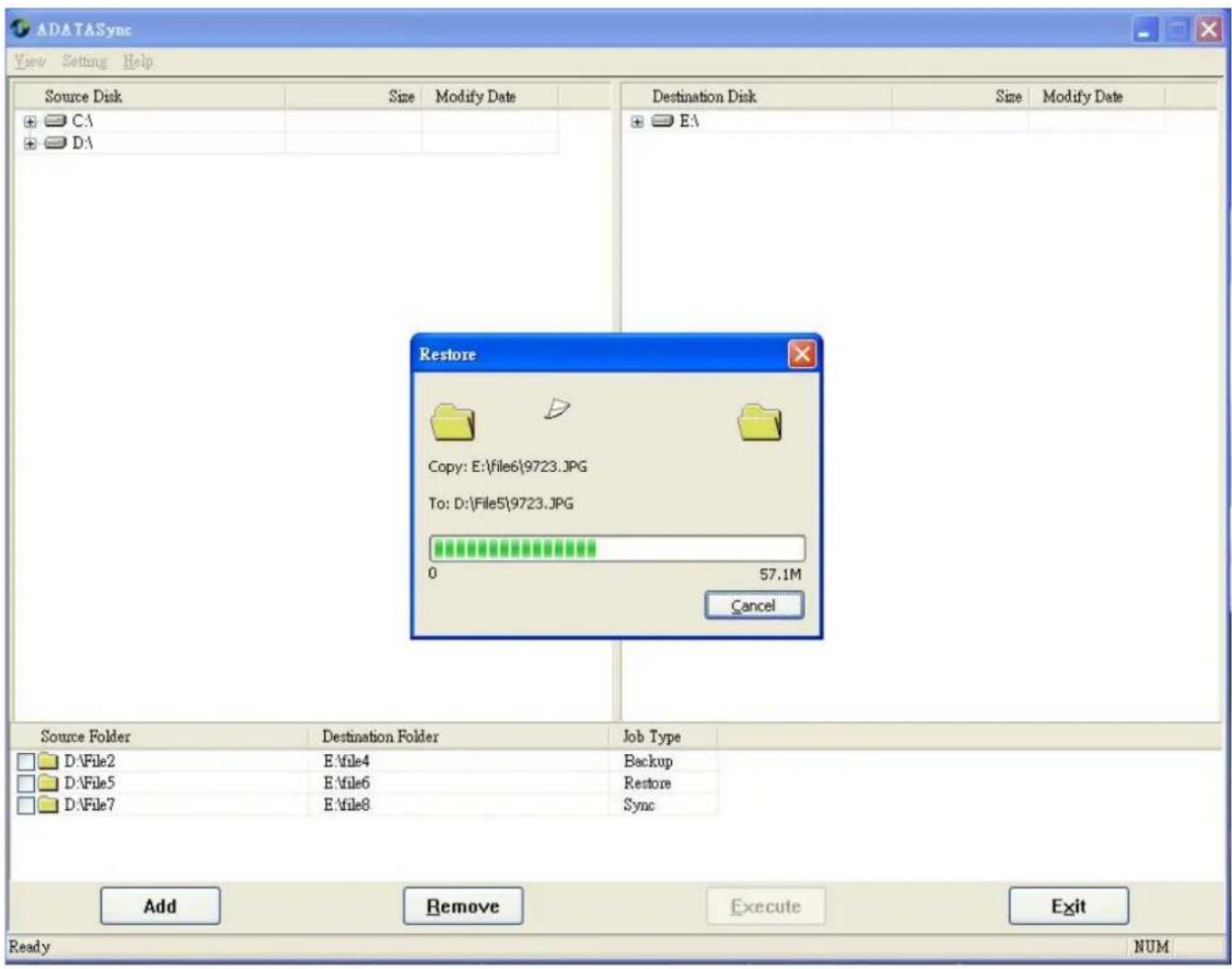1232x969 pixels.
Task: Click Modify Date header in Source Disk pane
Action: (490, 96)
